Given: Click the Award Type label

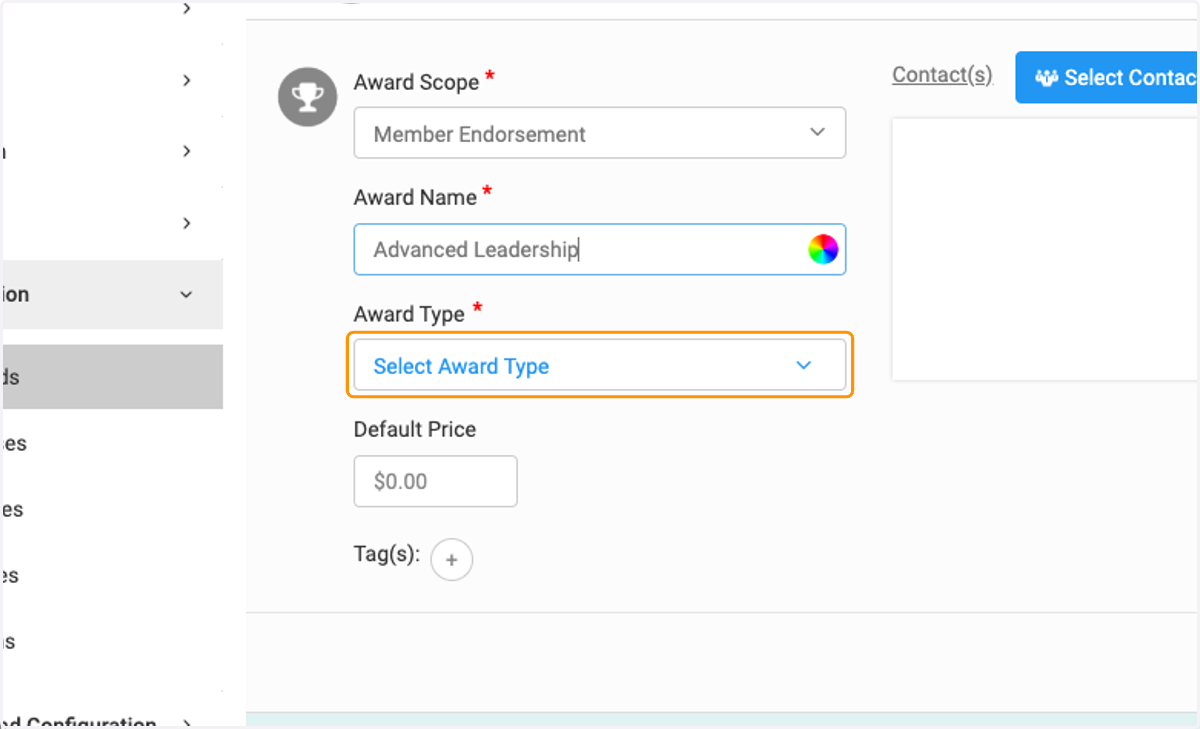Looking at the screenshot, I should (409, 314).
